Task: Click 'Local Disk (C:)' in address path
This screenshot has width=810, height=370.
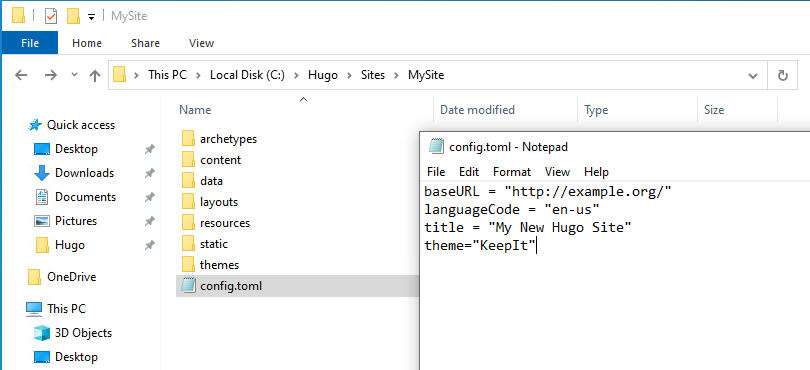Action: (x=247, y=75)
